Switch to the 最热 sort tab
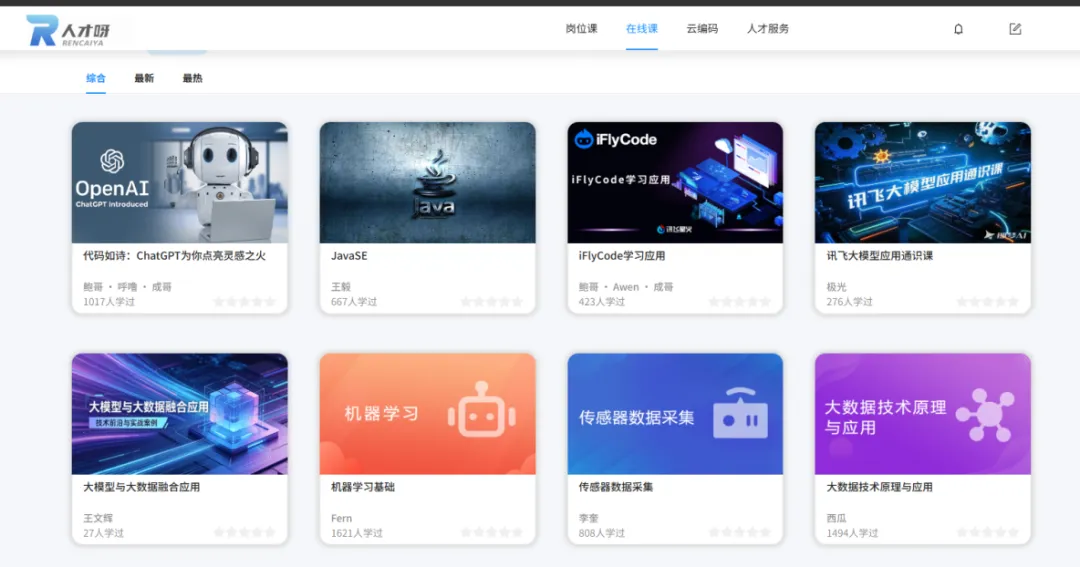The height and width of the screenshot is (567, 1080). [x=192, y=78]
